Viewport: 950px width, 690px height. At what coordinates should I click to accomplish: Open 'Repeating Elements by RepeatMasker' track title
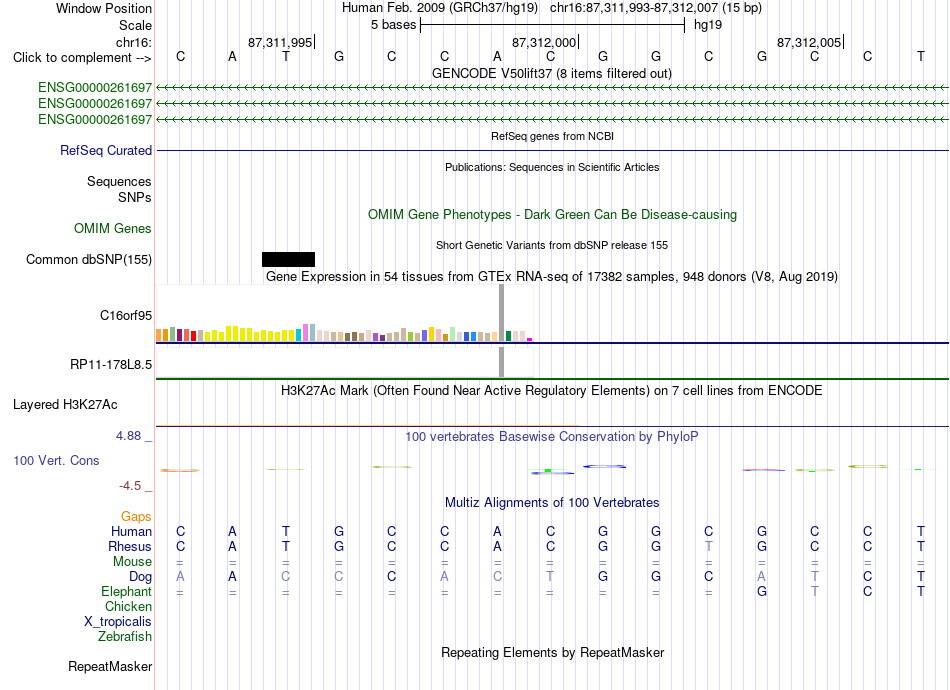(553, 653)
